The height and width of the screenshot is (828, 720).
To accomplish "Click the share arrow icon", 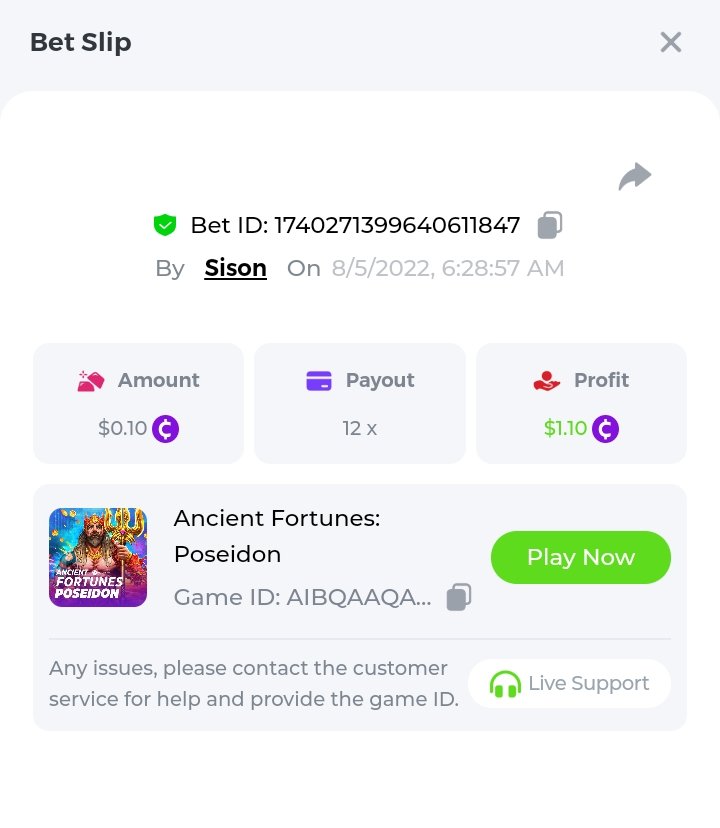I will [635, 177].
